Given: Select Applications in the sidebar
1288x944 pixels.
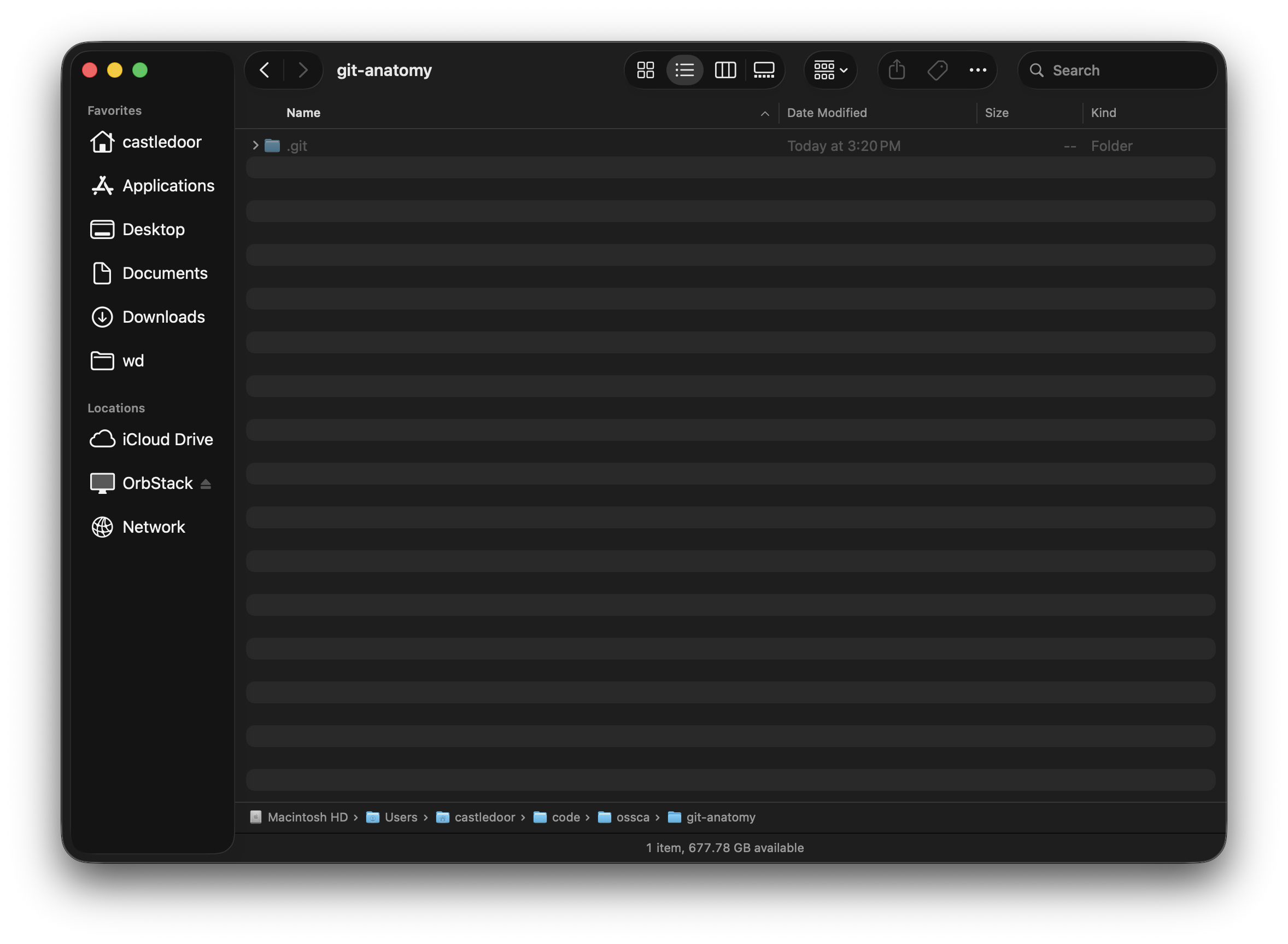Looking at the screenshot, I should 168,186.
